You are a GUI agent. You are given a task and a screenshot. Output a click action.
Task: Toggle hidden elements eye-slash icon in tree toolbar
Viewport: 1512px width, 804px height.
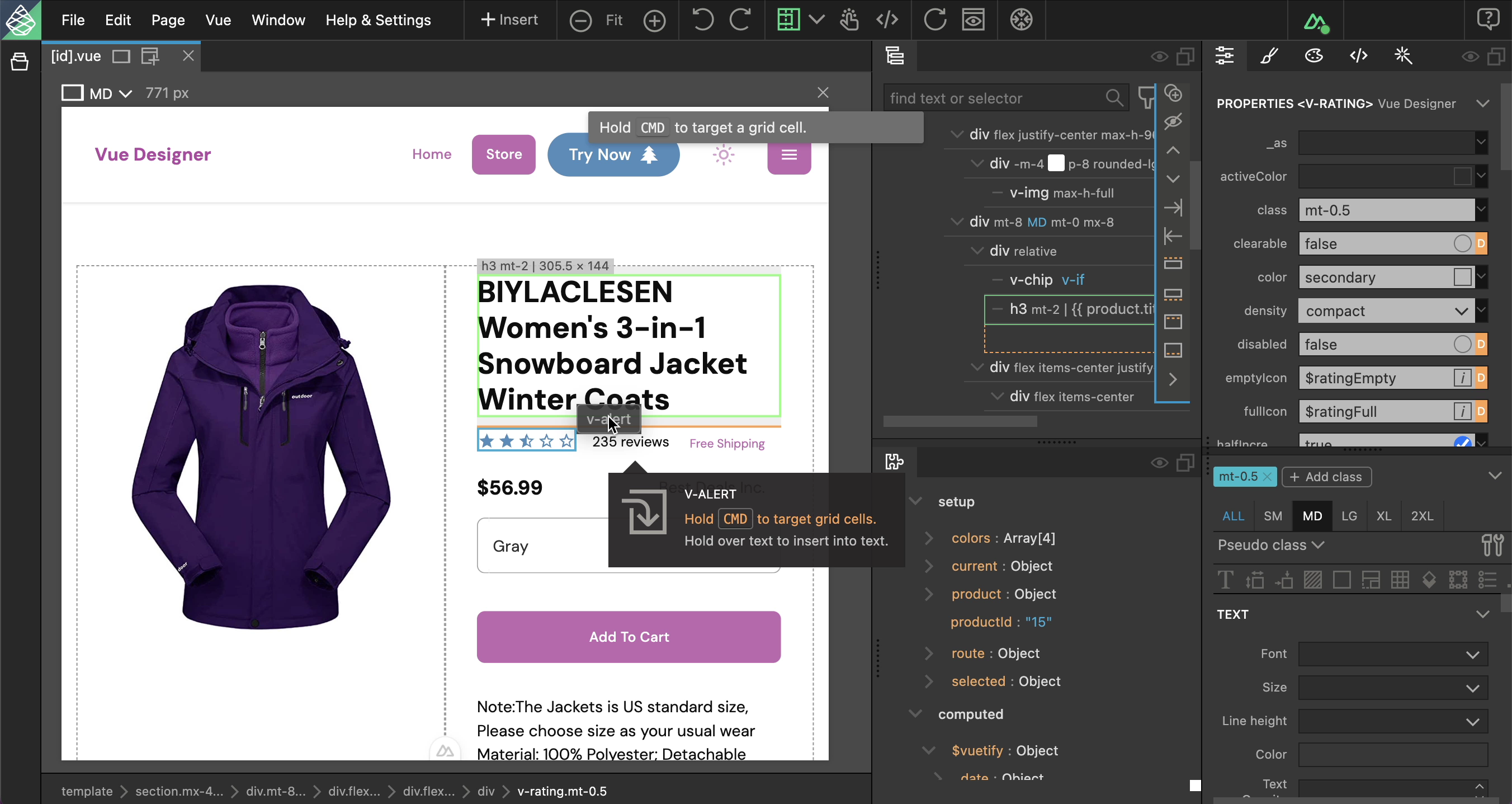click(1173, 121)
